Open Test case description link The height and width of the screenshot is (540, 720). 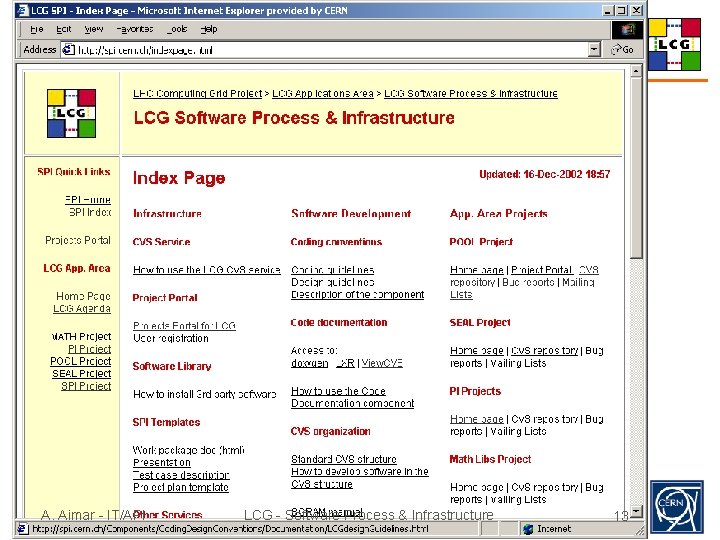pos(181,475)
